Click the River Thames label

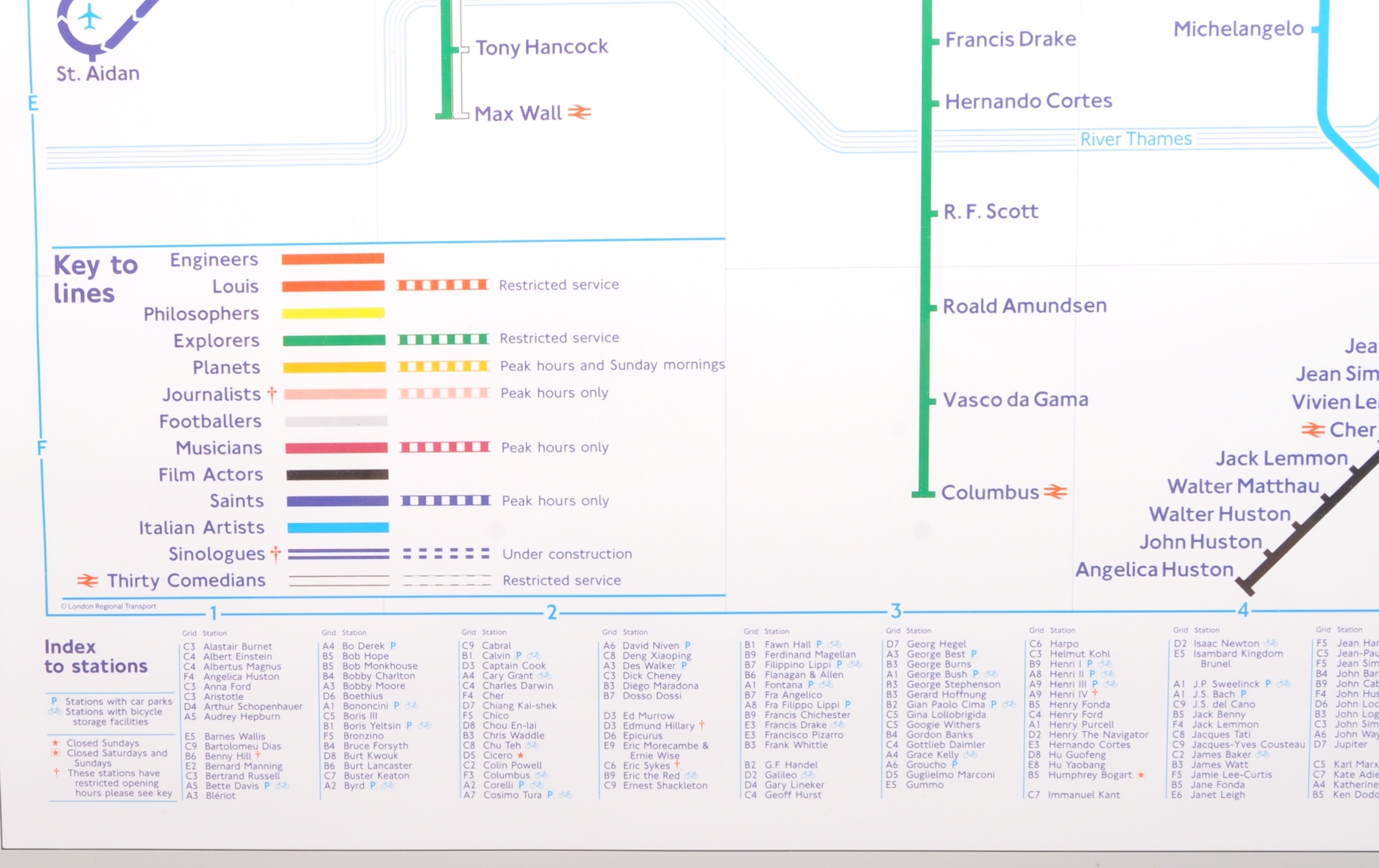(1135, 139)
